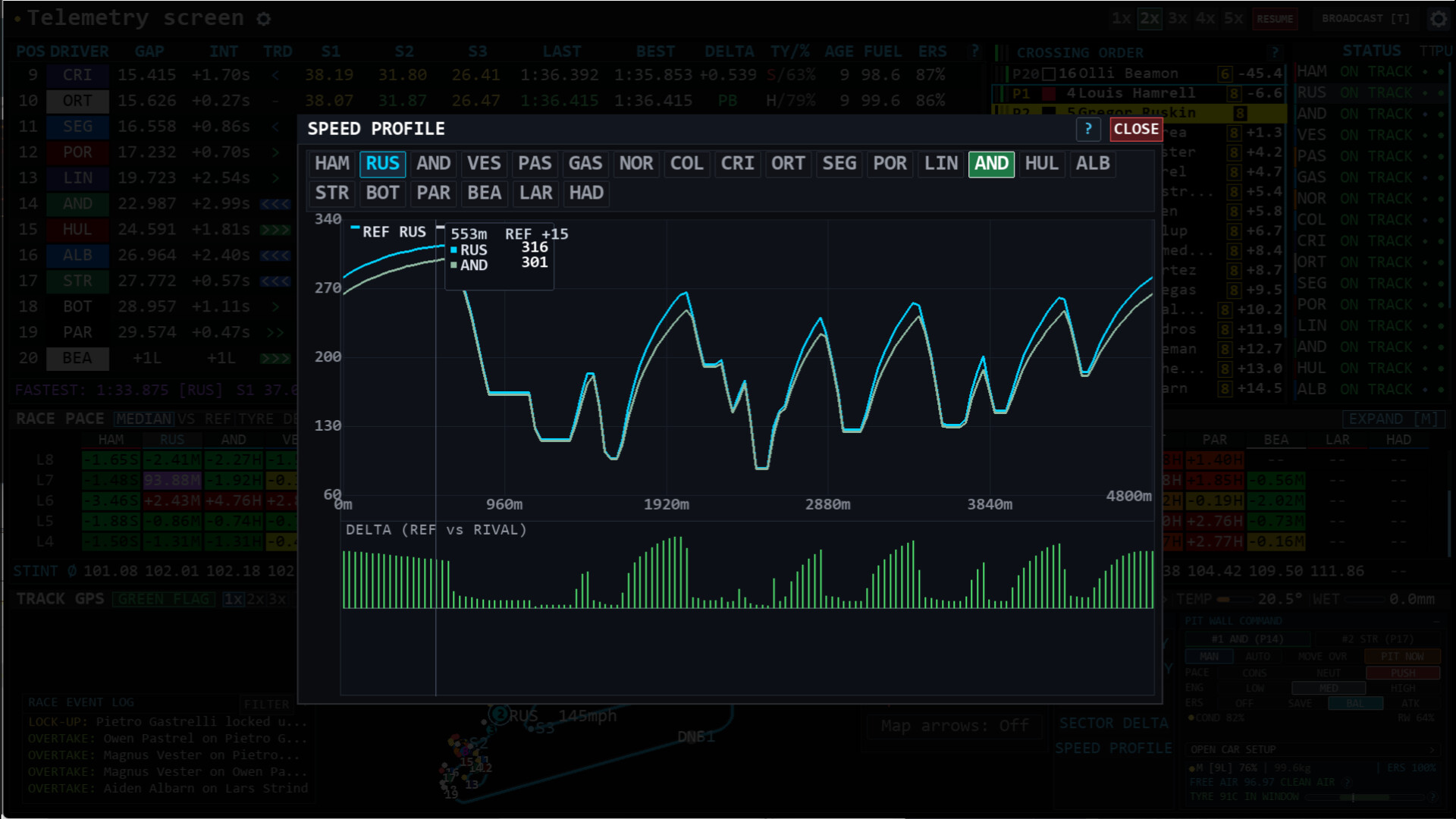
Task: Select MEDIAN option in Race Pace
Action: (x=143, y=419)
